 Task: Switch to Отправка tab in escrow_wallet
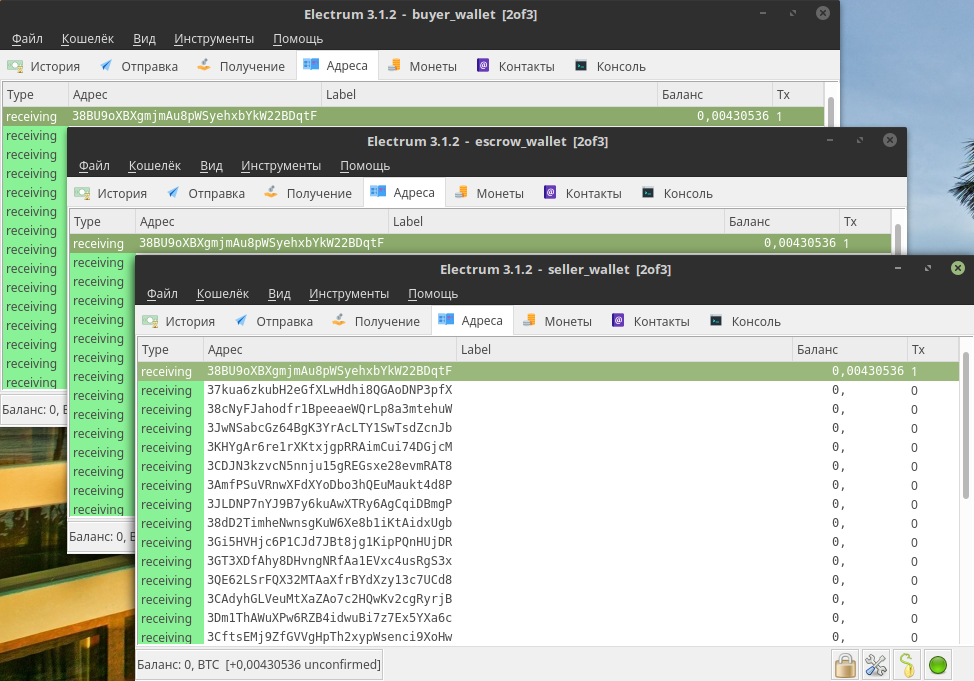(206, 193)
